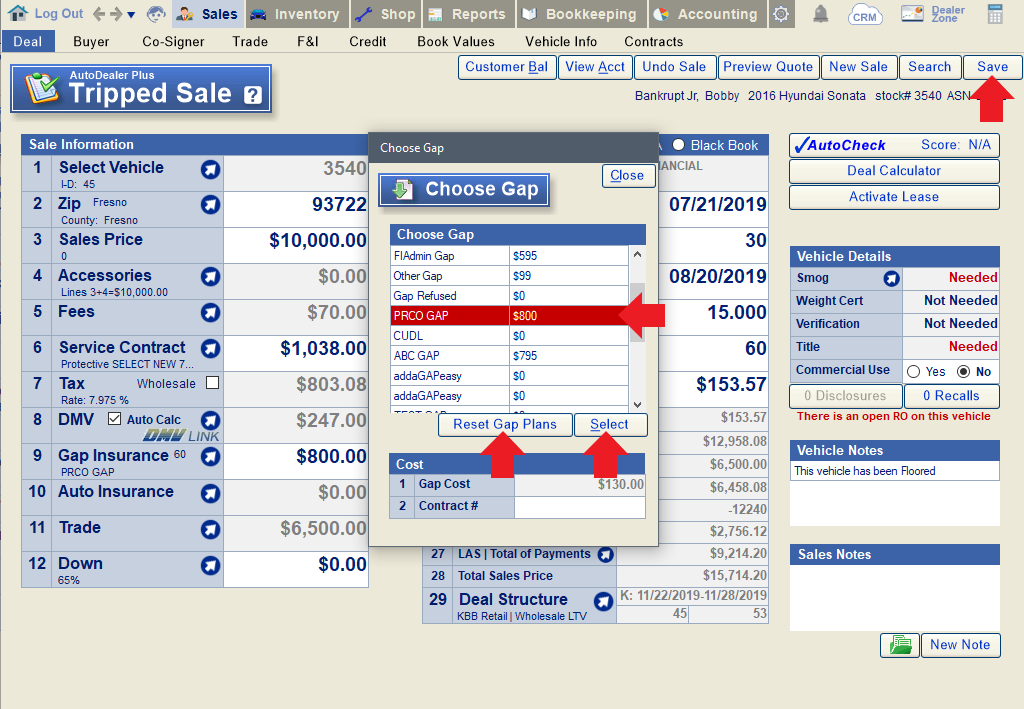Switch to the Book Values tab

click(456, 42)
